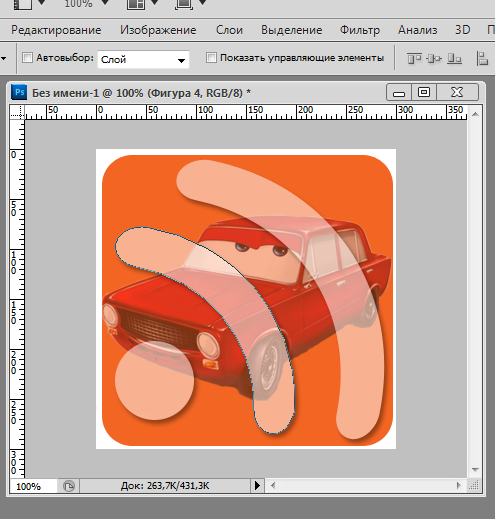495x519 pixels.
Task: Click the horizontal scrollbar right arrow
Action: coord(459,486)
